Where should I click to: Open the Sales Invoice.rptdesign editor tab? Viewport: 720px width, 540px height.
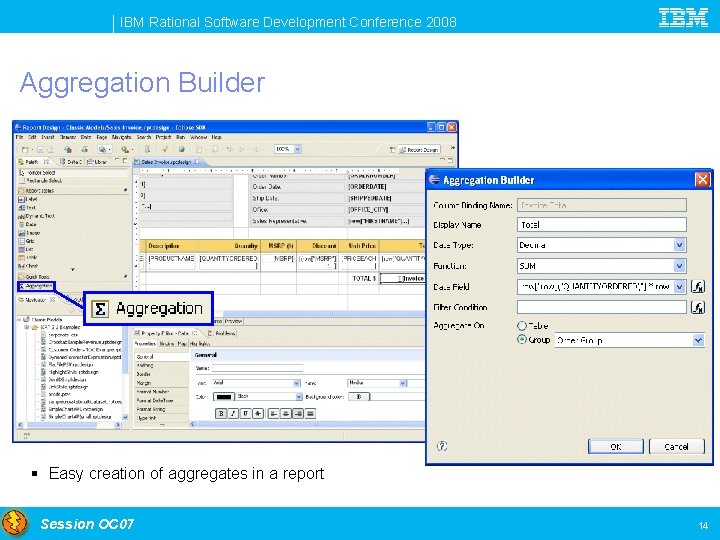coord(166,162)
